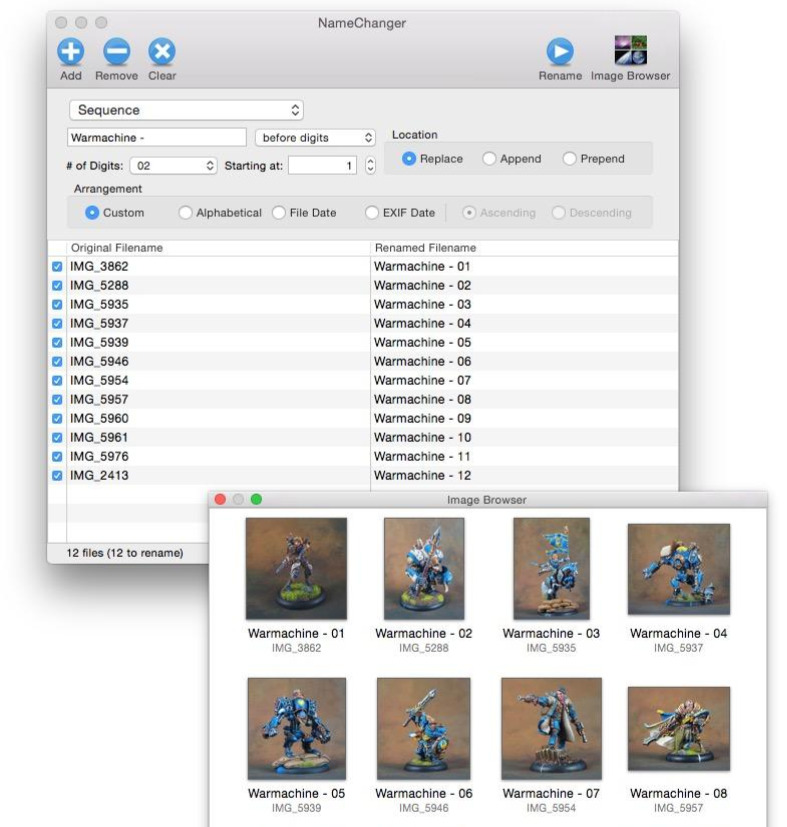The height and width of the screenshot is (827, 787).
Task: Click the Clear list toolbar icon
Action: pyautogui.click(x=162, y=52)
